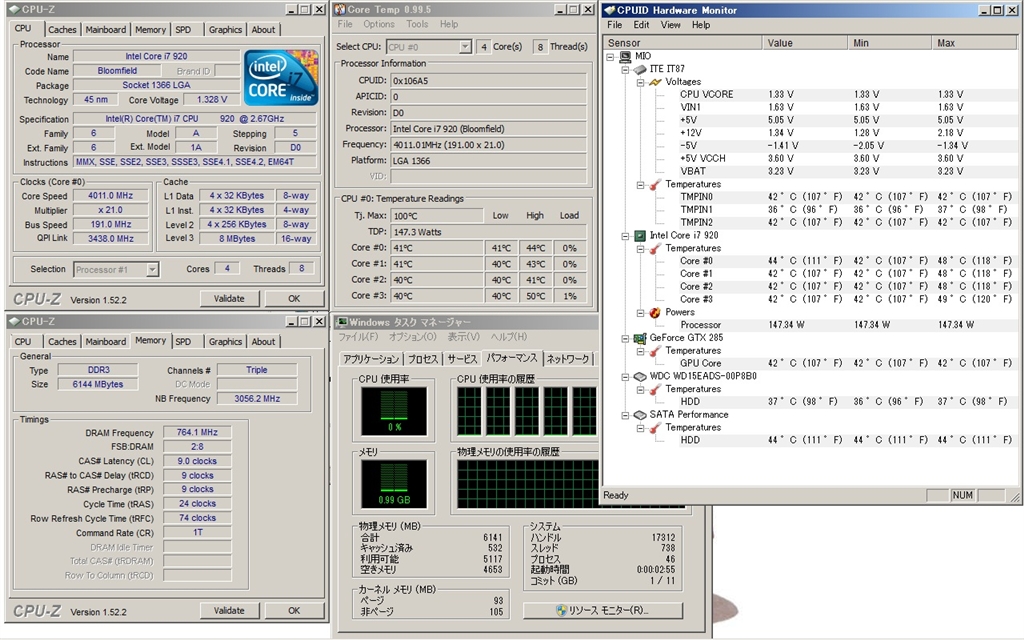Open the Options menu in Core Temp
Screen dimensions: 1024x640
coord(379,24)
